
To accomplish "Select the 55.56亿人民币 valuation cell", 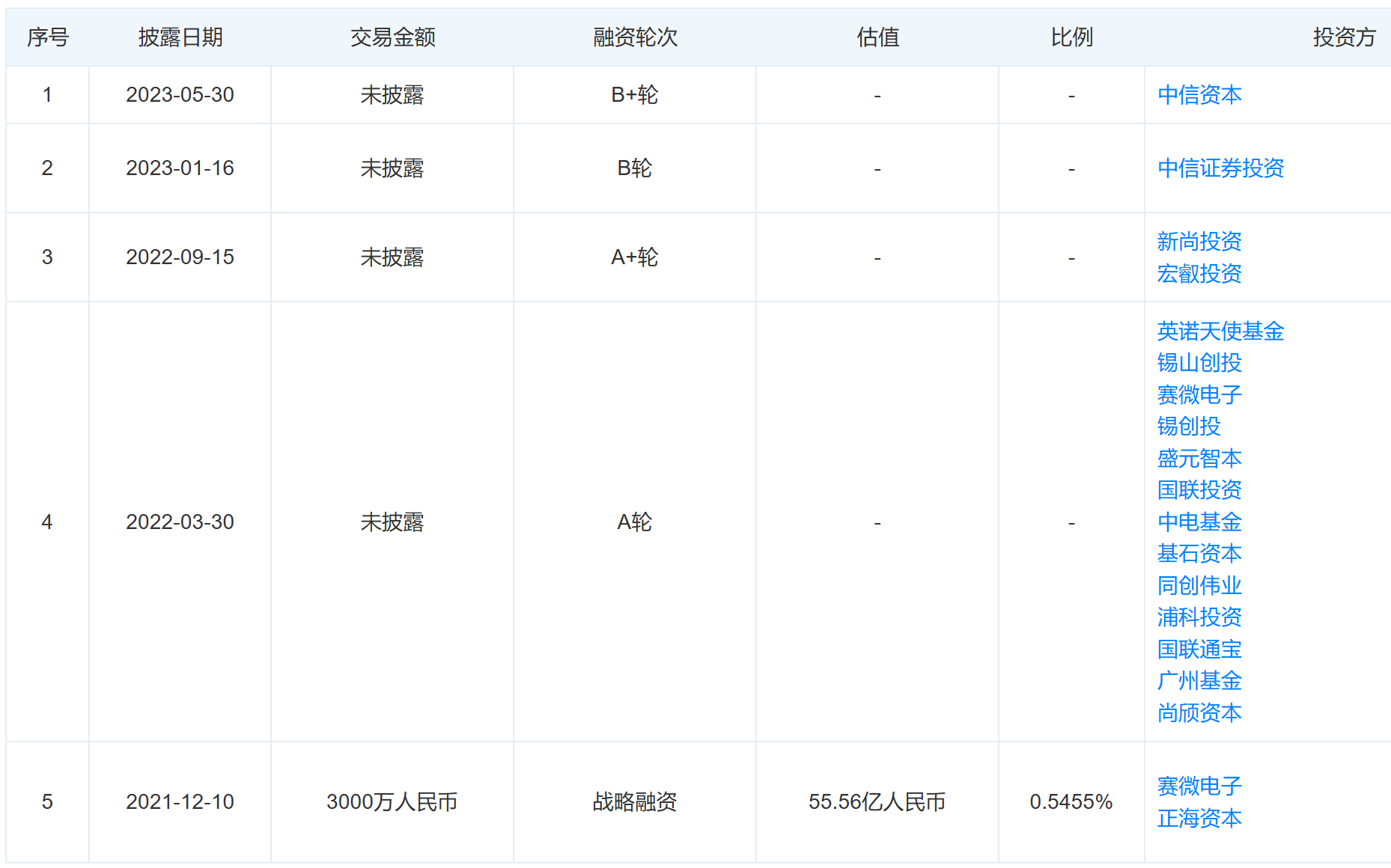I will 877,802.
